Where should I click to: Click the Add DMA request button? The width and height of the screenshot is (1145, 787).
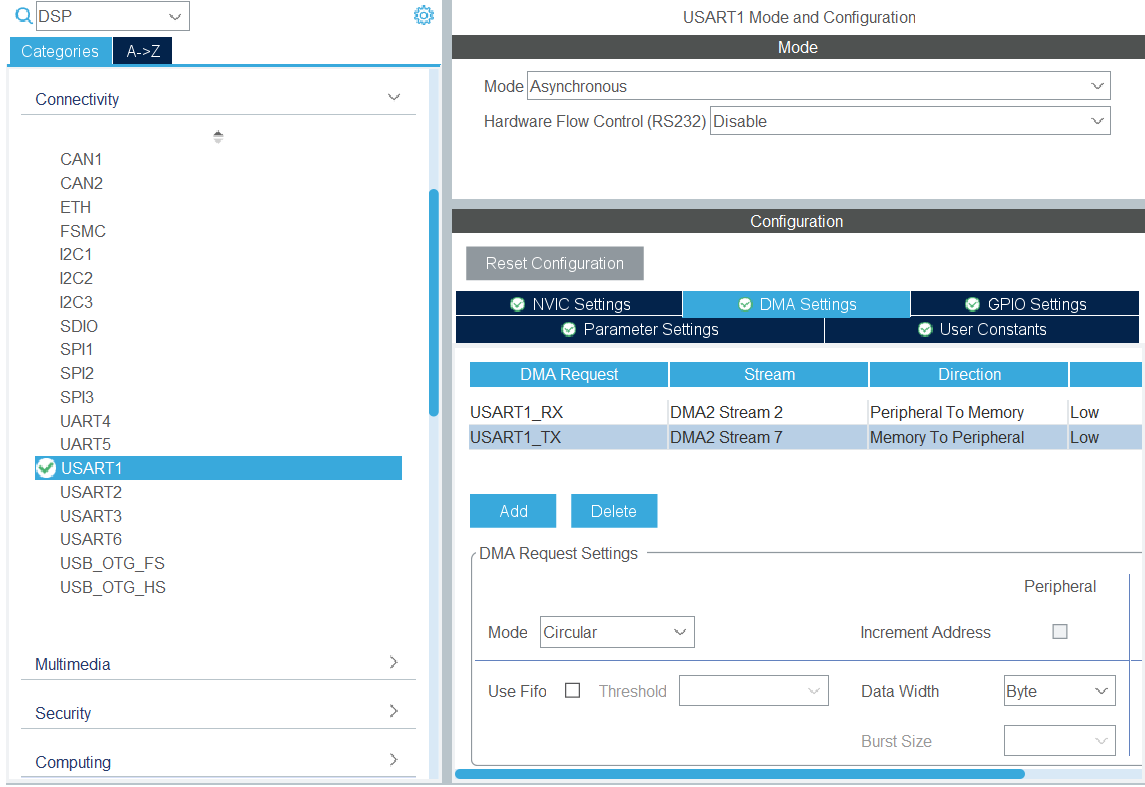coord(513,511)
